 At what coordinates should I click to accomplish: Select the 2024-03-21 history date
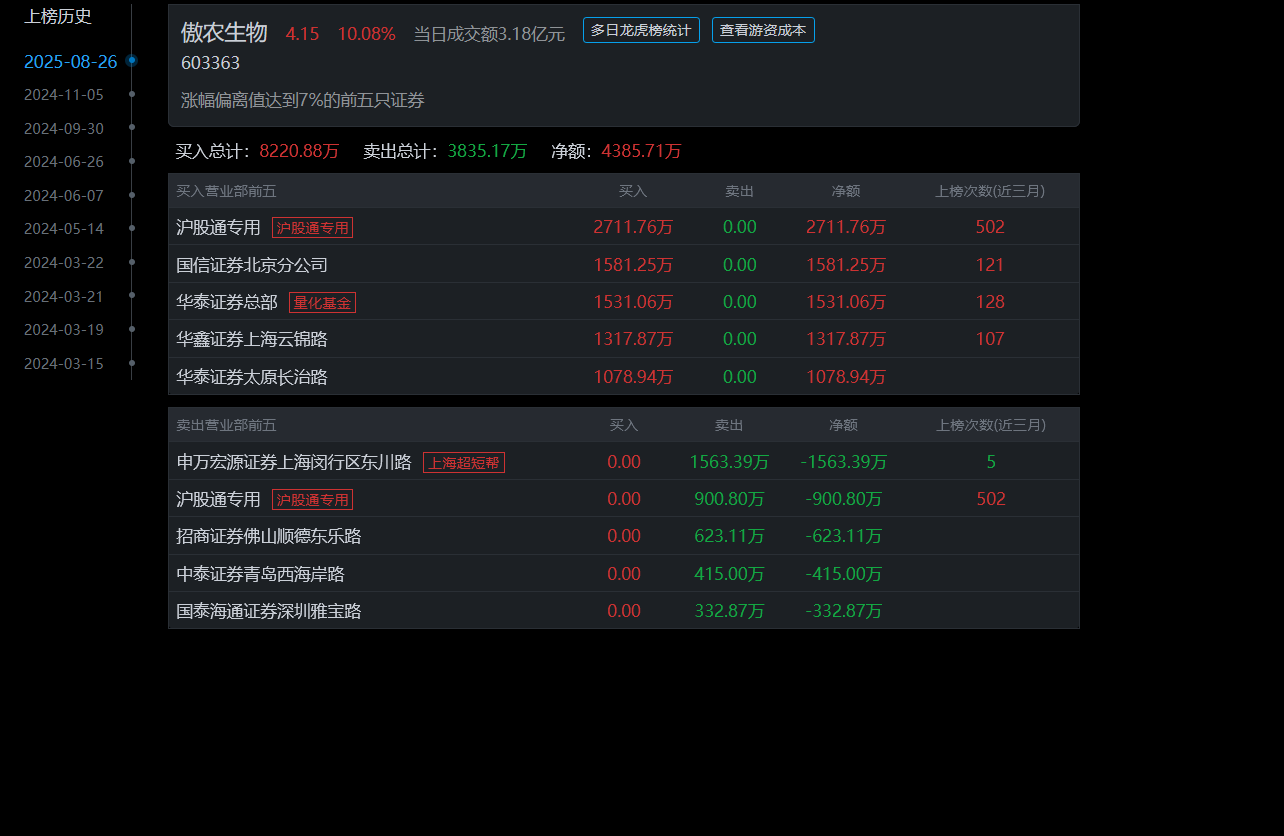point(64,297)
